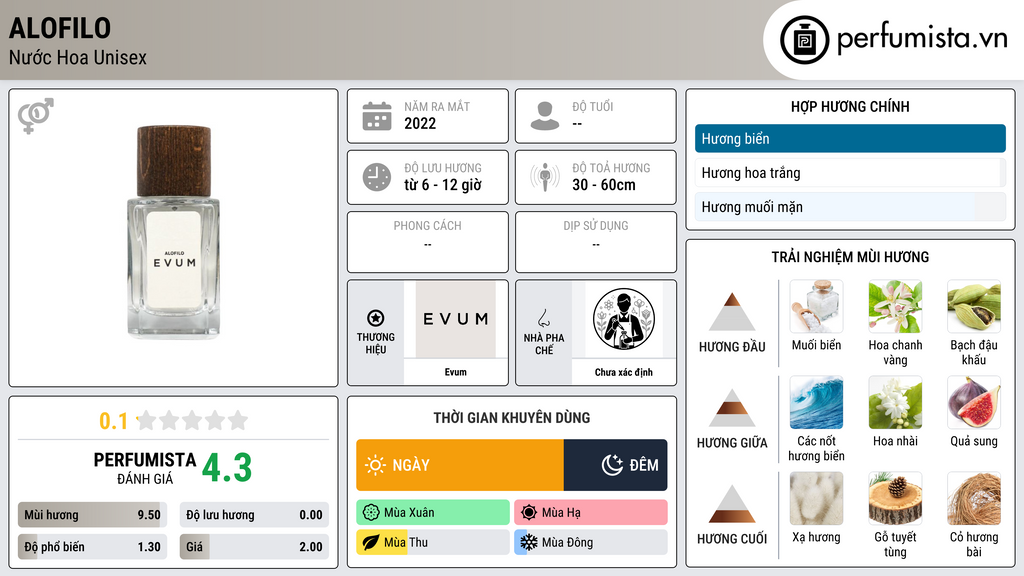The width and height of the screenshot is (1024, 576).
Task: Click the Giá 2.00 rating bar
Action: (254, 547)
